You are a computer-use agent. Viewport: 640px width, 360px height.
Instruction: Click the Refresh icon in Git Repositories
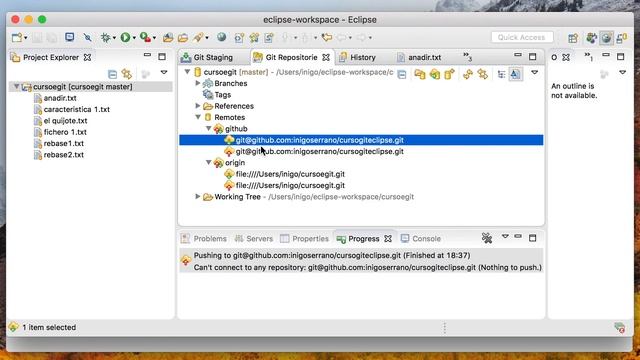pyautogui.click(x=468, y=74)
